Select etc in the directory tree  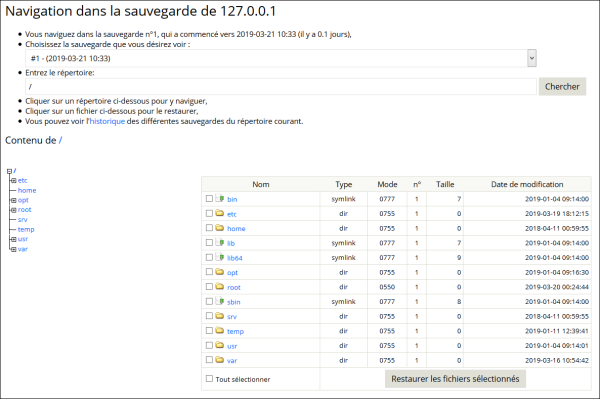point(23,180)
